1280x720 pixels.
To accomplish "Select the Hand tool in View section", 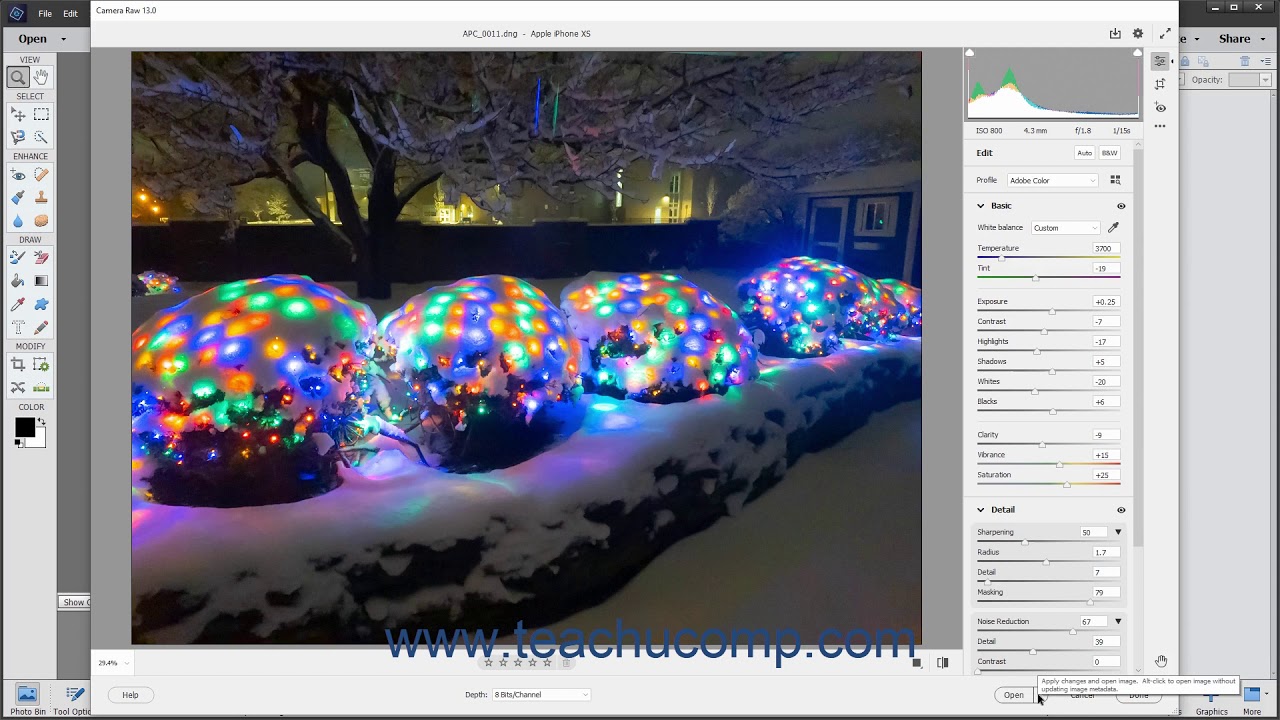I will pos(41,77).
